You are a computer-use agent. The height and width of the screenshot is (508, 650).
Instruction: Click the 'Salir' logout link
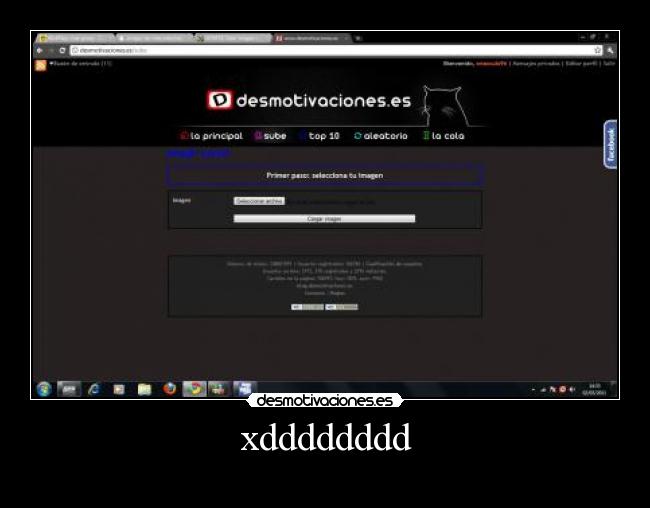tap(609, 63)
